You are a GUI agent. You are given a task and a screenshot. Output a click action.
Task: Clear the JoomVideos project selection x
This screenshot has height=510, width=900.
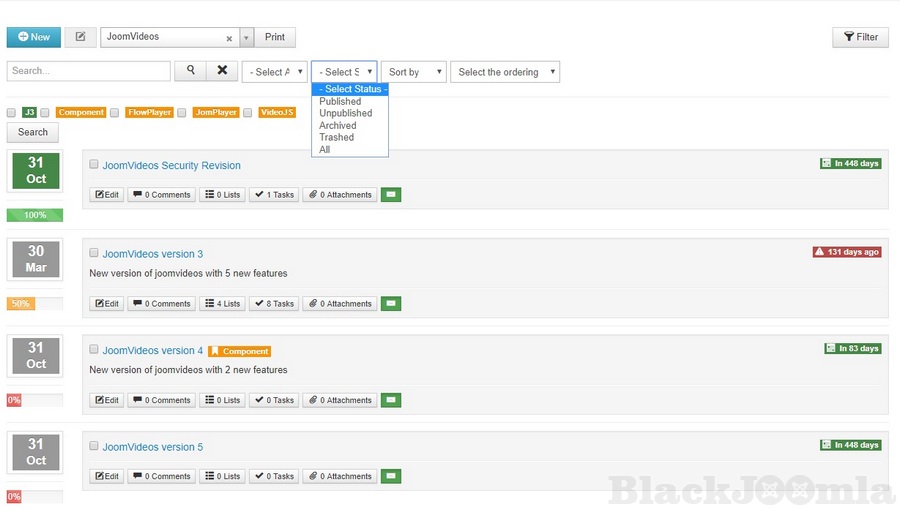[x=229, y=38]
